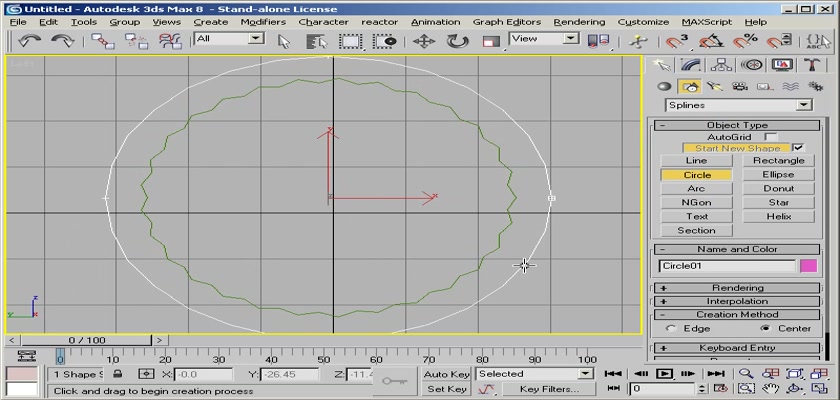The height and width of the screenshot is (400, 840).
Task: Enable the AutoGrid checkbox
Action: (771, 137)
